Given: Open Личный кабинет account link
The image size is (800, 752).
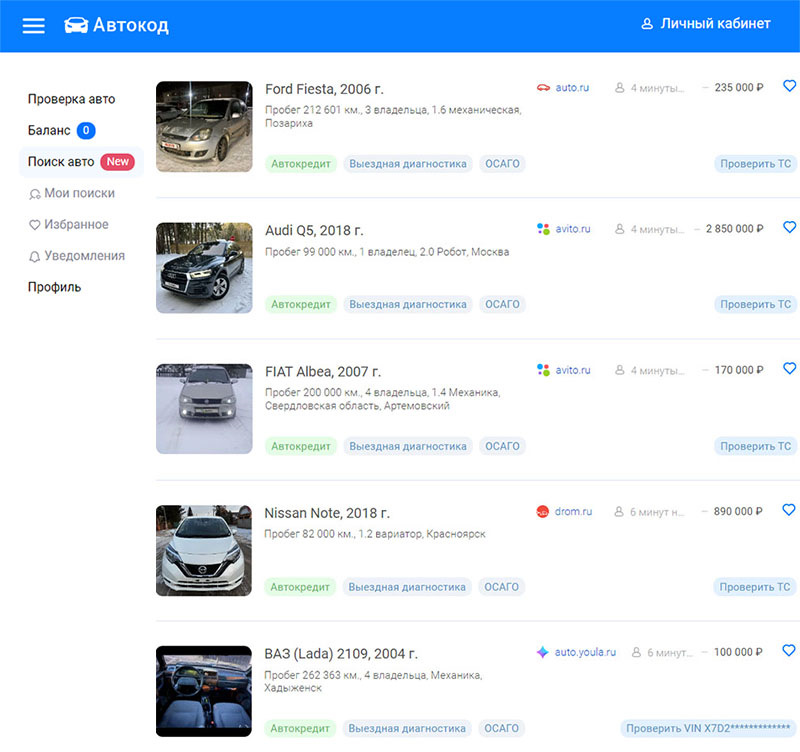Looking at the screenshot, I should [x=706, y=24].
